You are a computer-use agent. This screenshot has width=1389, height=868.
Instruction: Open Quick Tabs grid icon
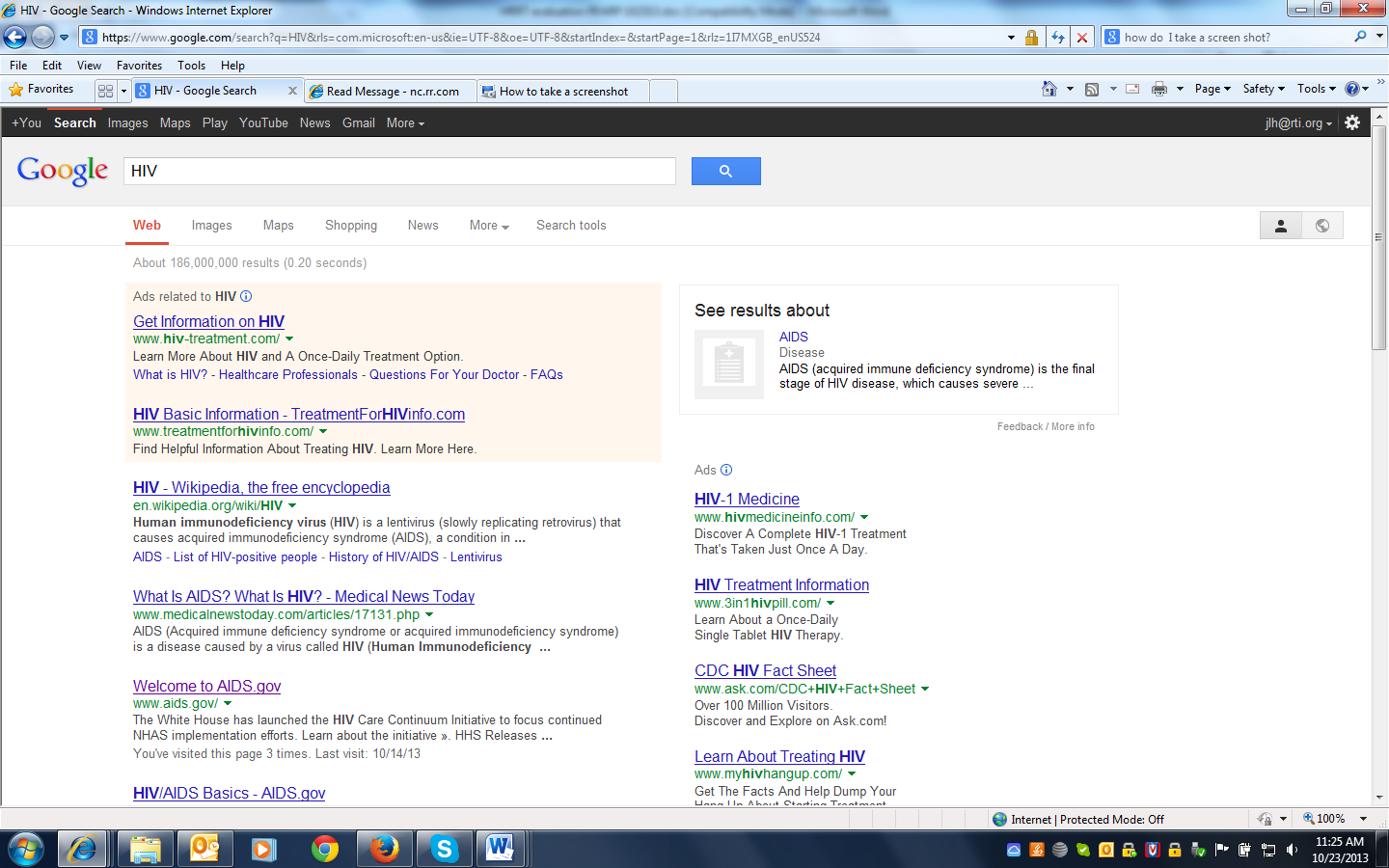[105, 91]
